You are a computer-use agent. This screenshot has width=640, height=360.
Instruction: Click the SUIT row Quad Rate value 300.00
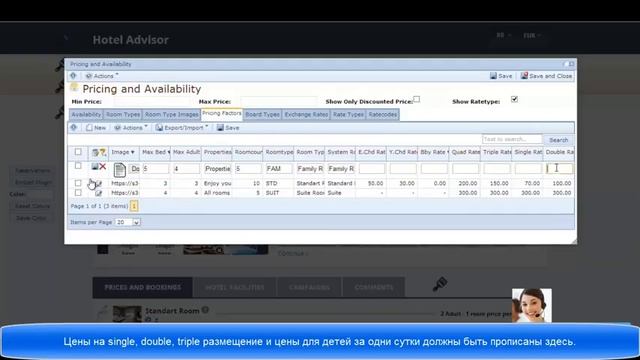(x=468, y=193)
